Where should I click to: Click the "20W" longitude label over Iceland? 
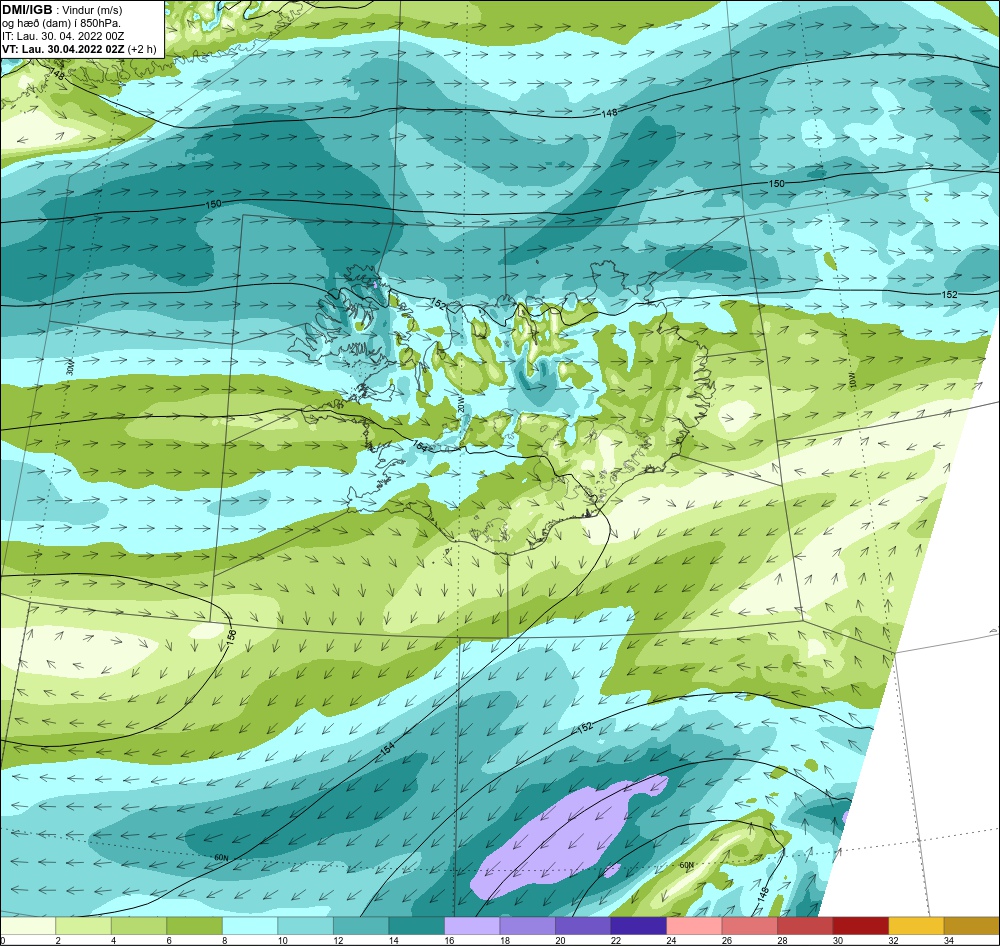[460, 405]
